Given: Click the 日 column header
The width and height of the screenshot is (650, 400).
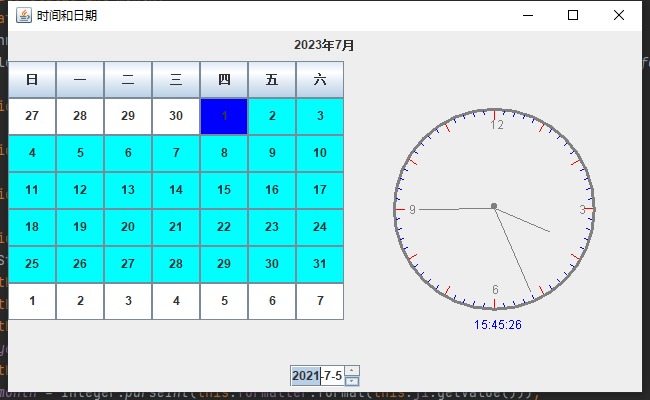Looking at the screenshot, I should (x=32, y=80).
